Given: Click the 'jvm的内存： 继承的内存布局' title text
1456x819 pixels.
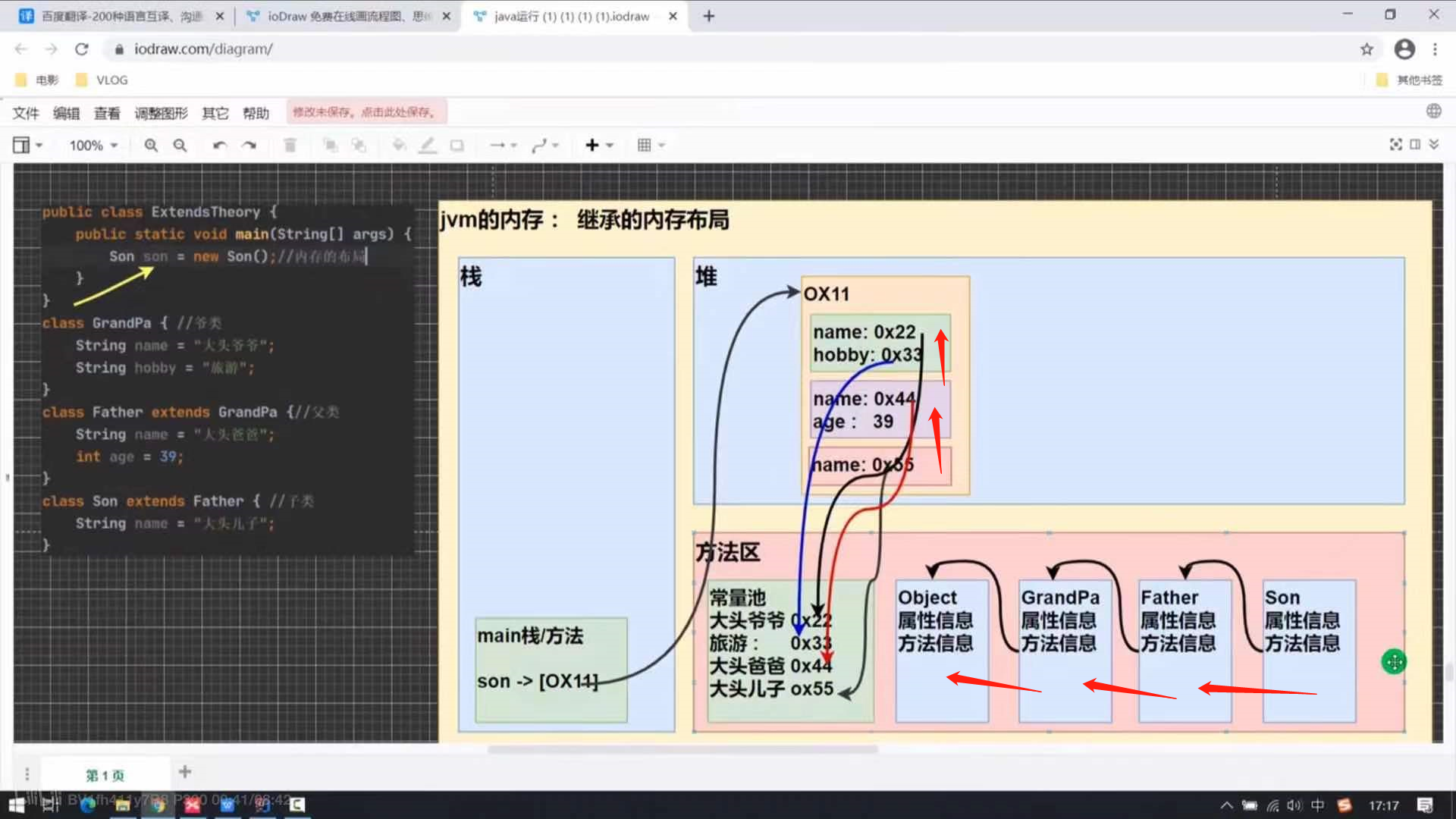Looking at the screenshot, I should [585, 220].
